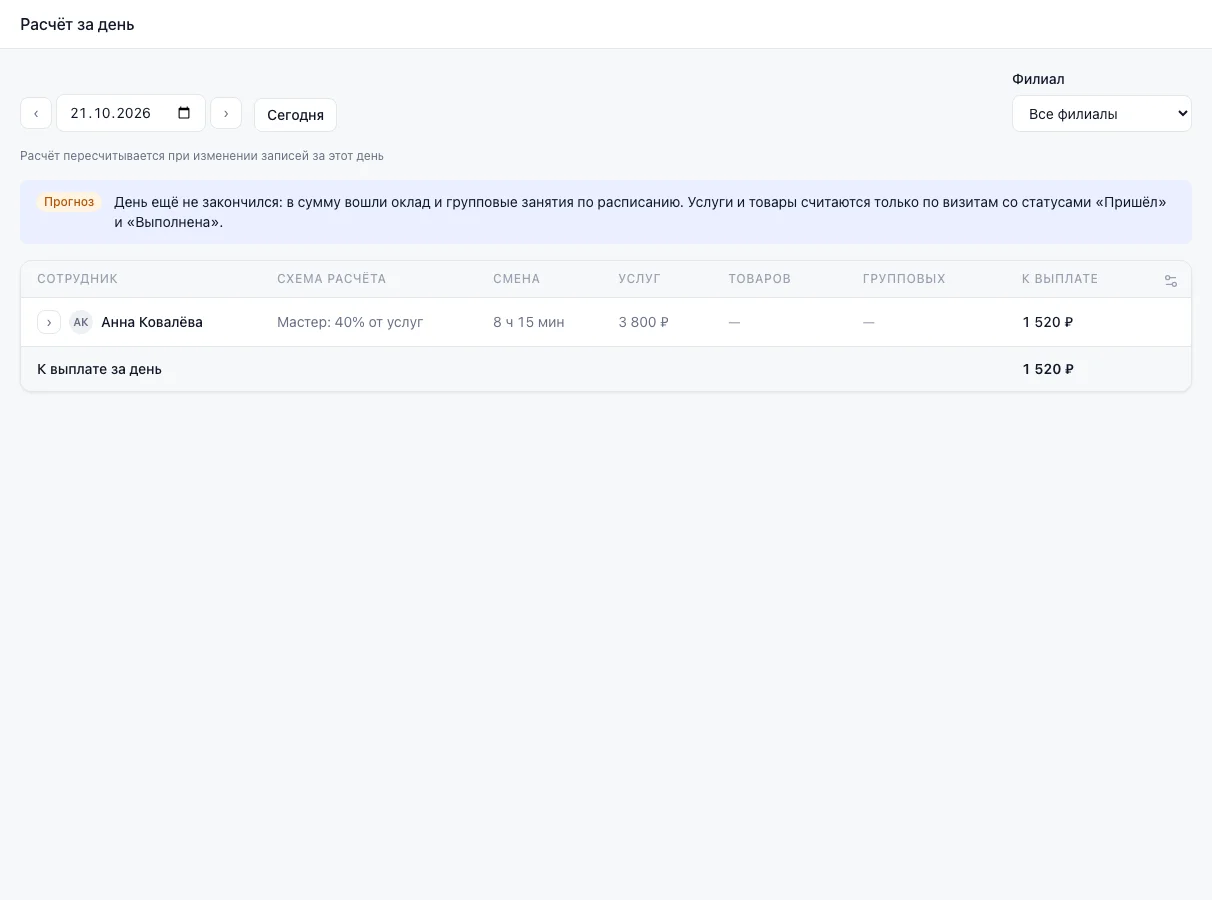
Task: Click the «К выплате» column header
Action: 1060,279
